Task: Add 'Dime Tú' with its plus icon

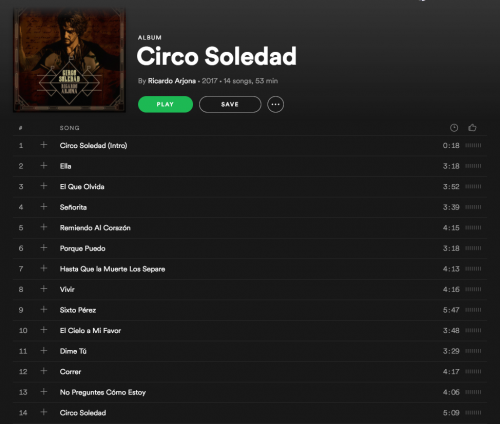Action: pos(44,350)
